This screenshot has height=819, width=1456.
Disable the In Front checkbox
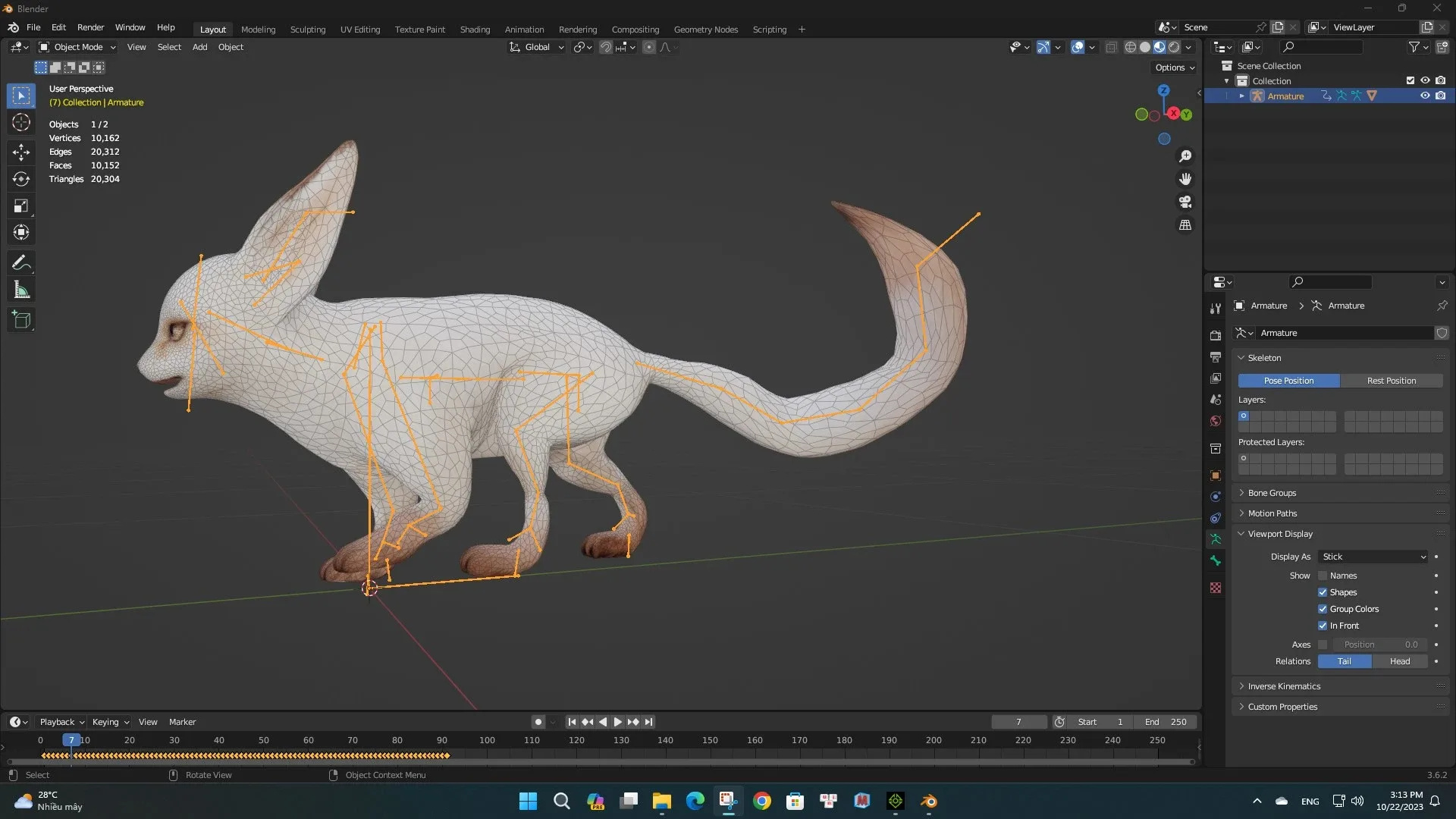pyautogui.click(x=1323, y=626)
